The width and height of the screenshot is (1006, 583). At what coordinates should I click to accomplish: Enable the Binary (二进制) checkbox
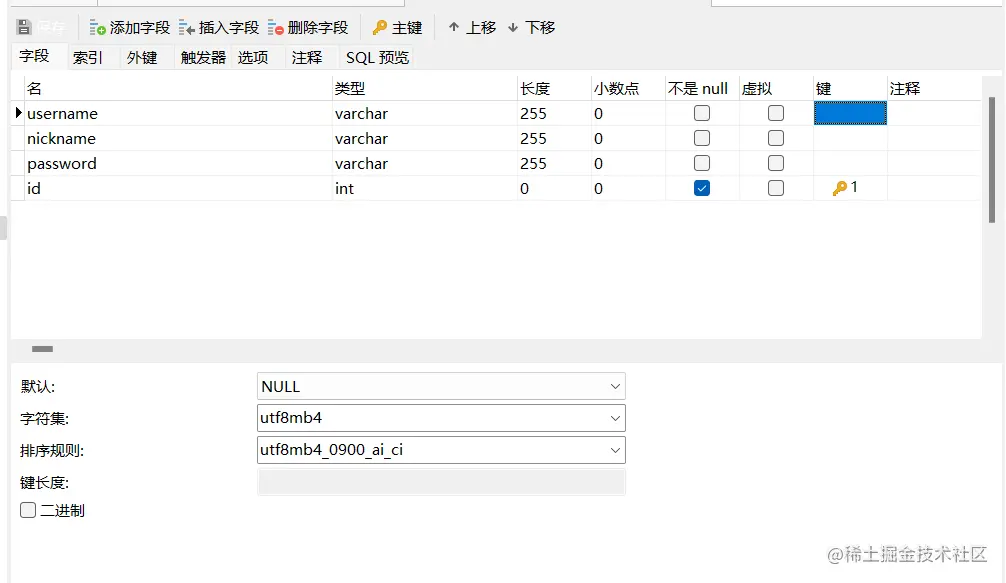(28, 510)
